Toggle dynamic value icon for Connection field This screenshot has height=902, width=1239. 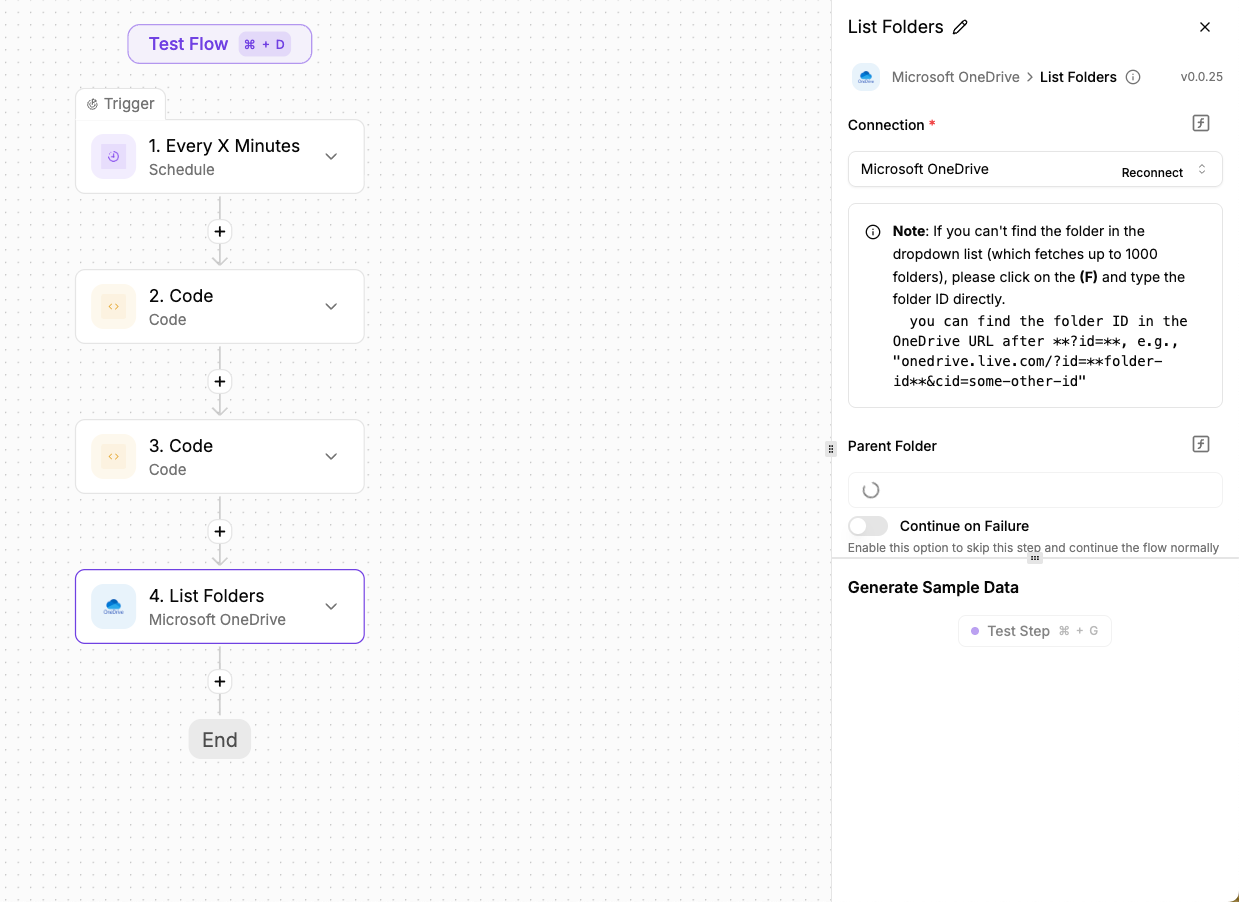point(1201,124)
